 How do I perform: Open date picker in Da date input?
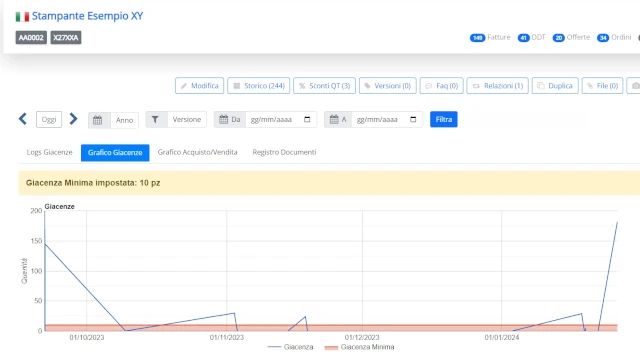coord(307,119)
